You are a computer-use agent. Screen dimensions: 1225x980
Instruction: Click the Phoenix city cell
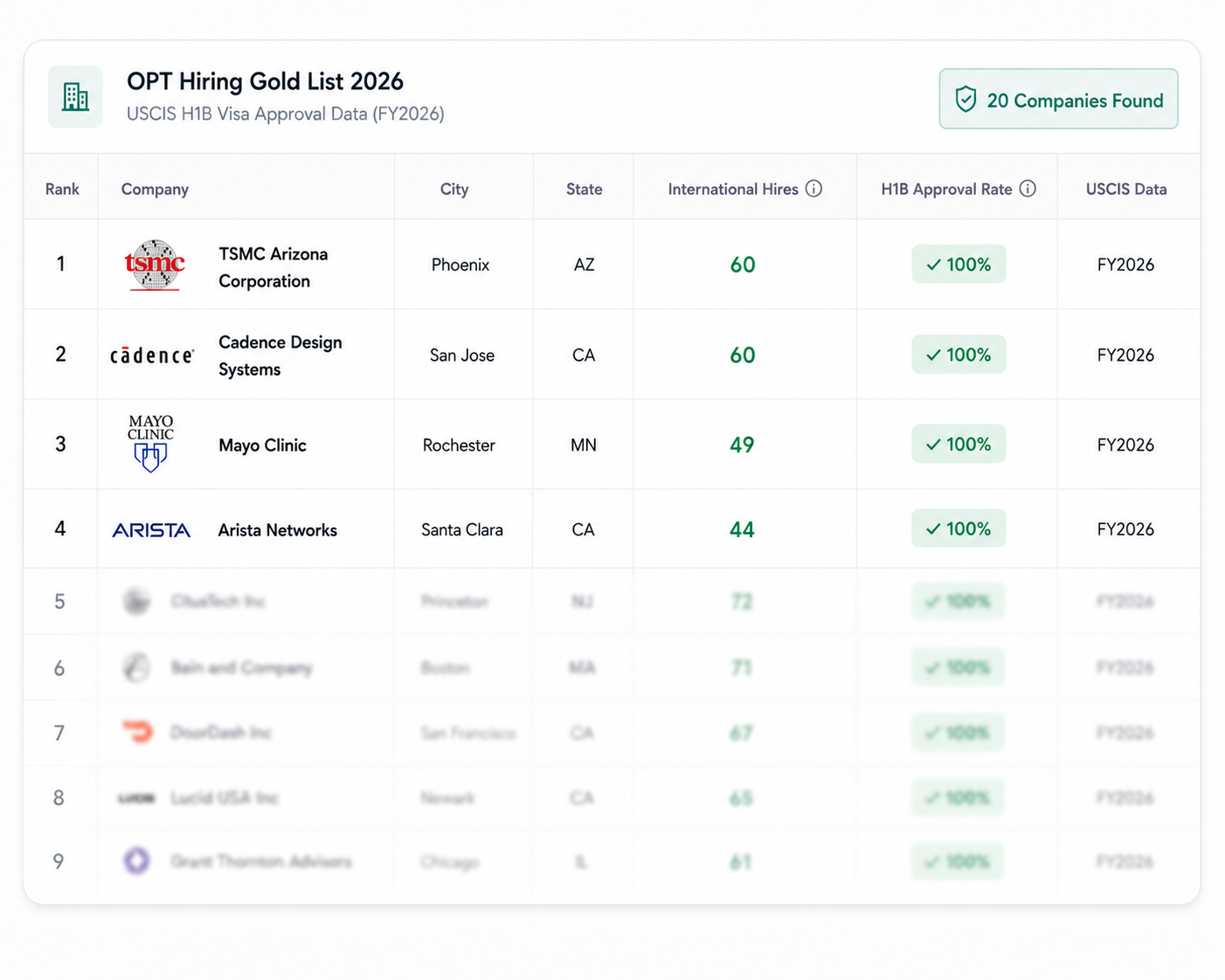[460, 265]
